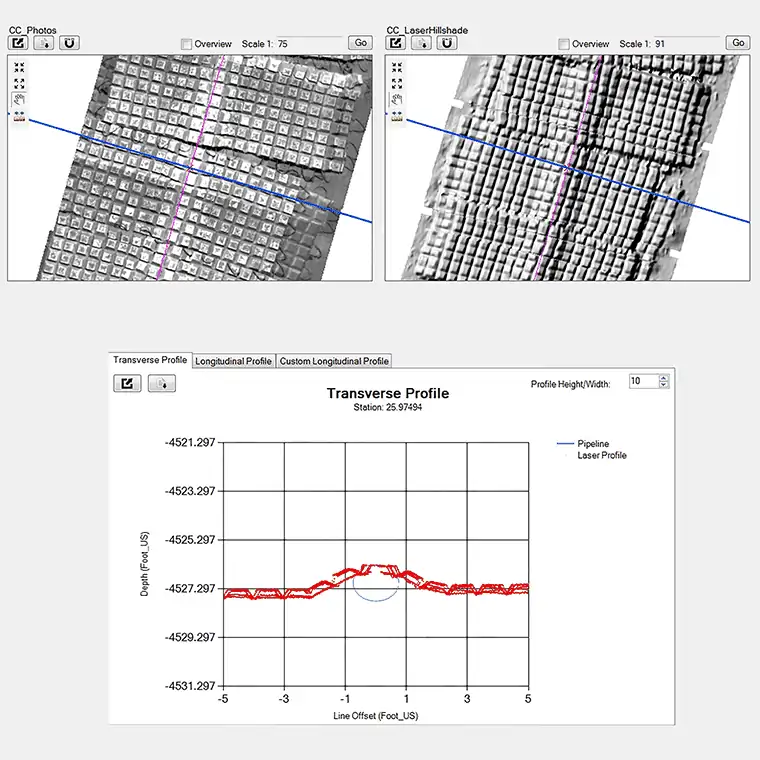Click the CC_Photos panel title
This screenshot has height=760, width=760.
click(32, 30)
